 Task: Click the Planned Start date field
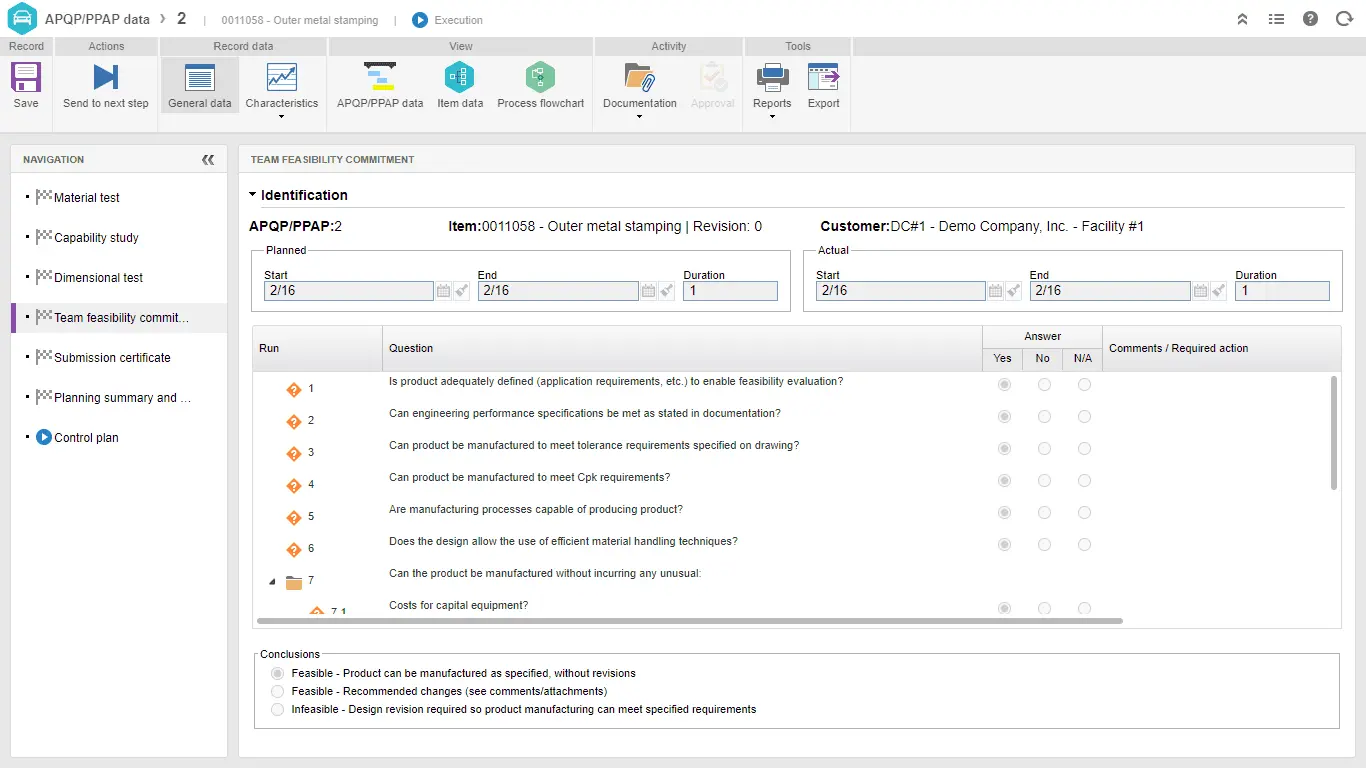pos(348,291)
